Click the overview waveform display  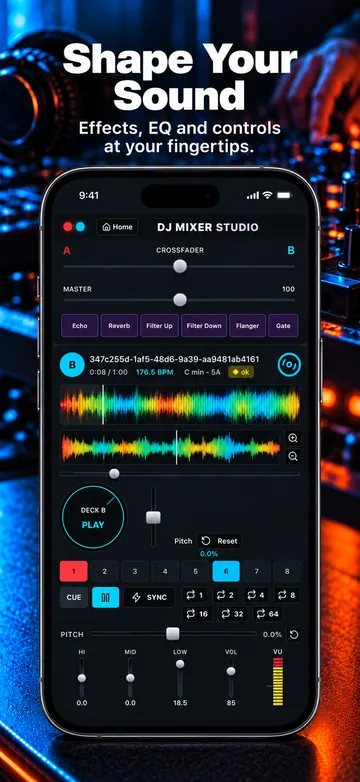[180, 405]
